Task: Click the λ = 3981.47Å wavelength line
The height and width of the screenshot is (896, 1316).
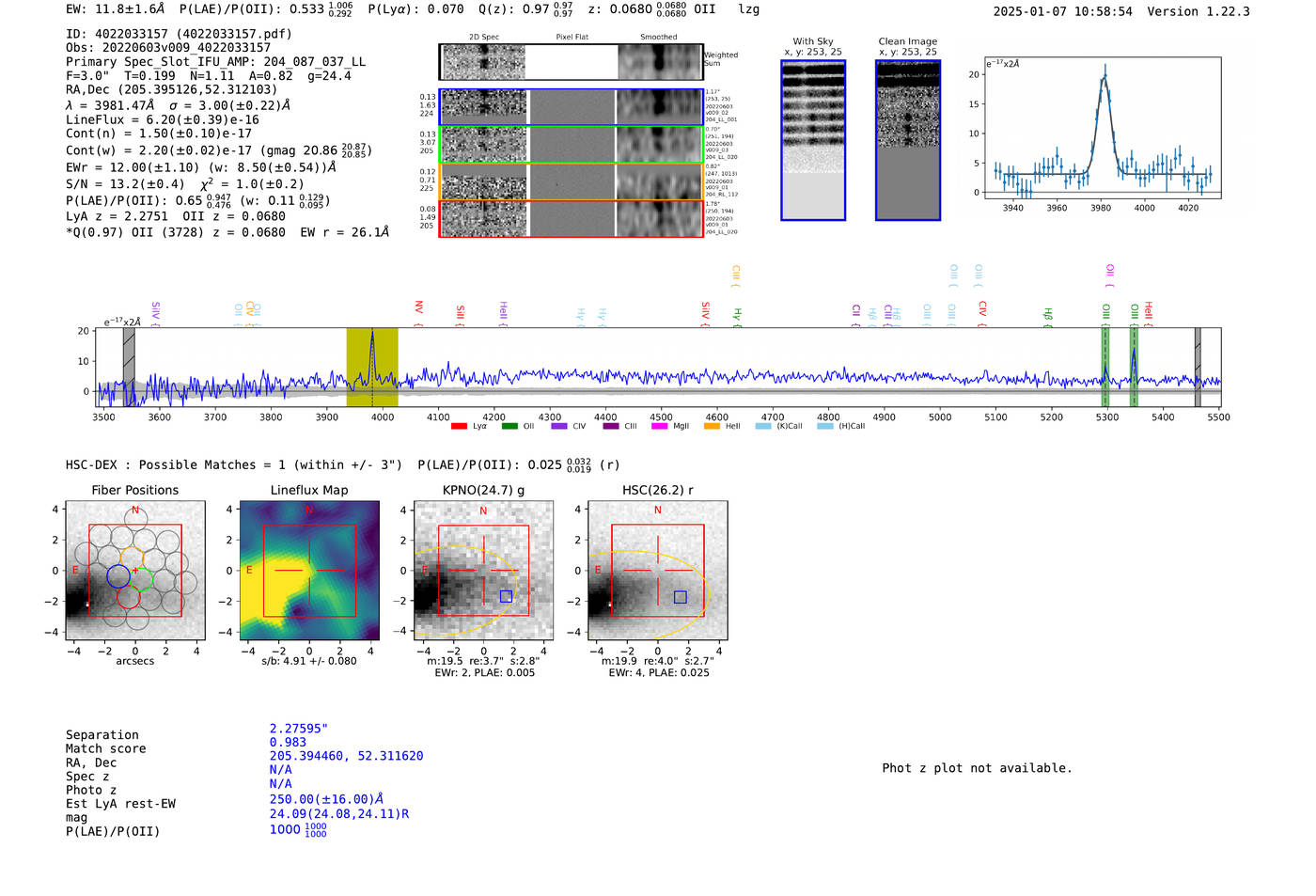Action: point(178,105)
